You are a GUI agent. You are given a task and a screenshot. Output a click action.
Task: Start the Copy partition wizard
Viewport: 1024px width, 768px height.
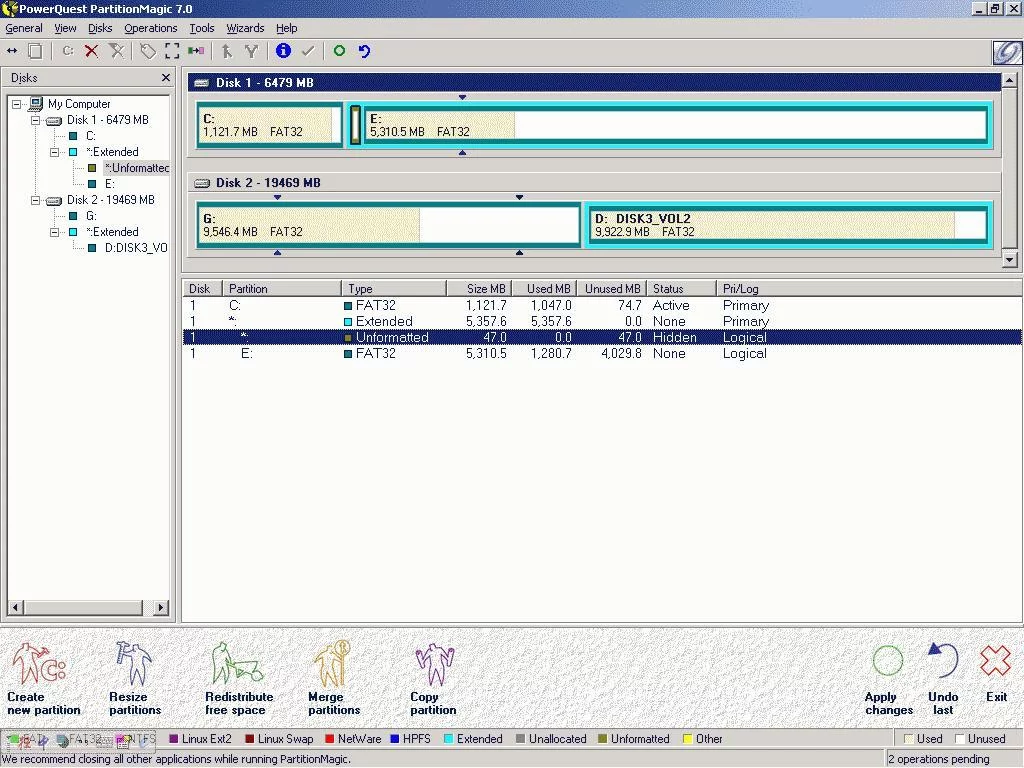tap(434, 679)
